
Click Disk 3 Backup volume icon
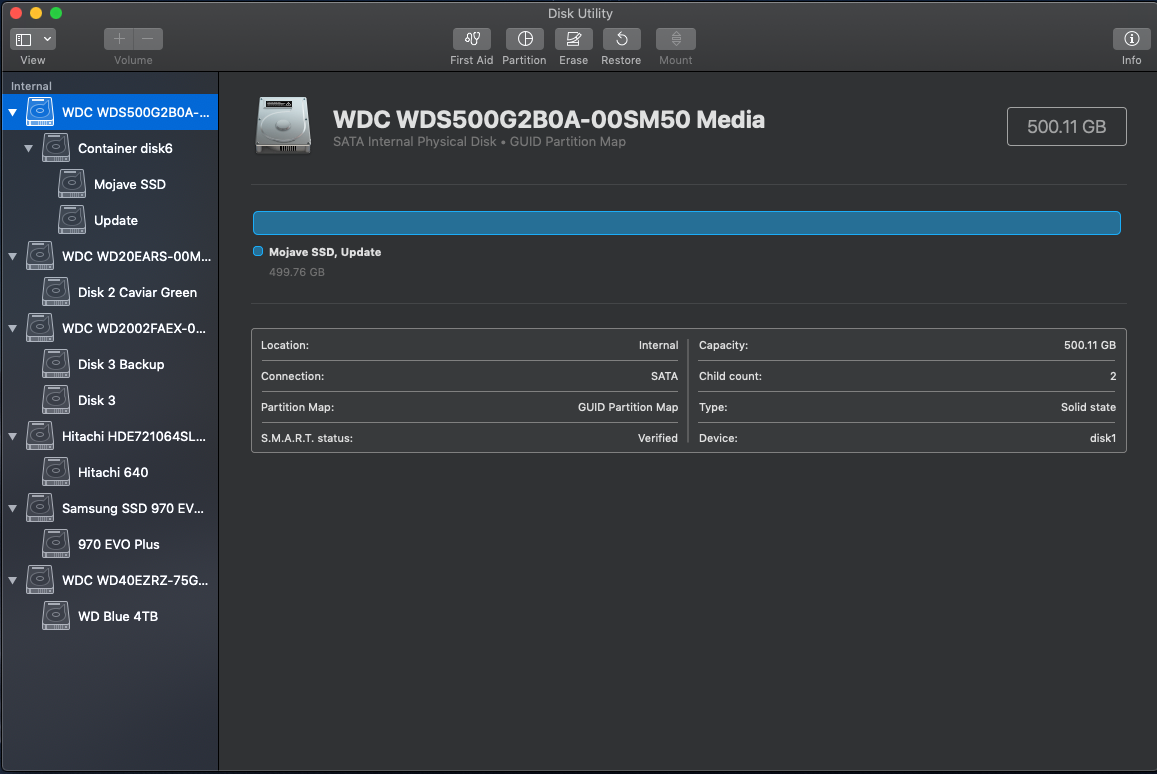tap(56, 364)
